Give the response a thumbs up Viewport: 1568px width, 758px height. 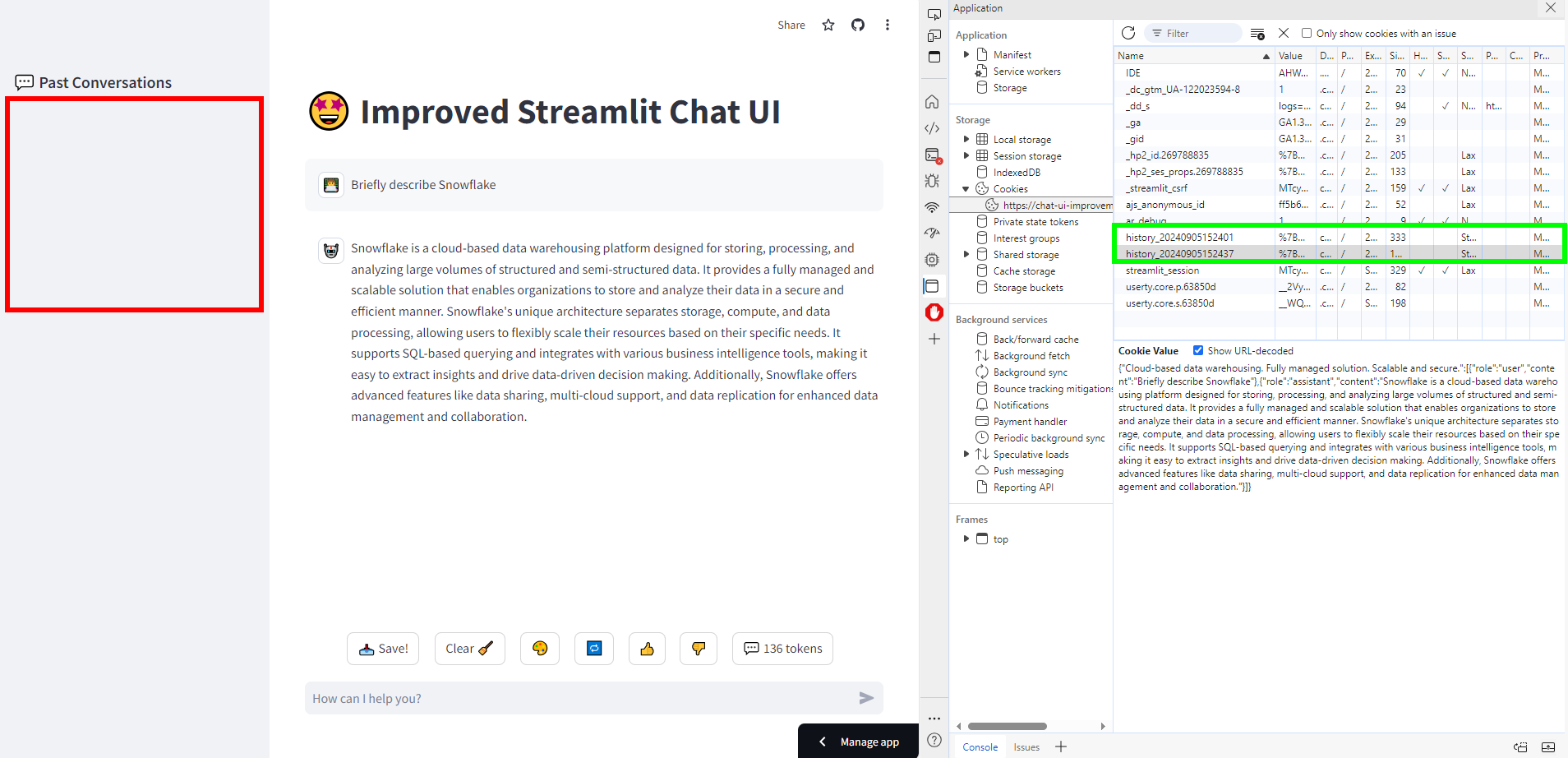click(x=648, y=649)
